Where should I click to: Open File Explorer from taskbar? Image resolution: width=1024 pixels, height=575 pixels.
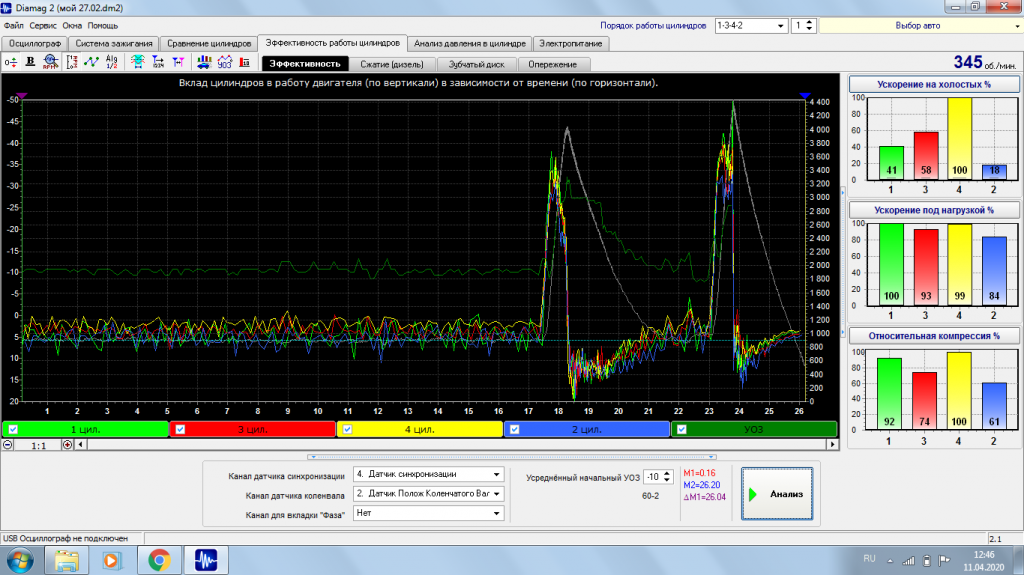66,561
